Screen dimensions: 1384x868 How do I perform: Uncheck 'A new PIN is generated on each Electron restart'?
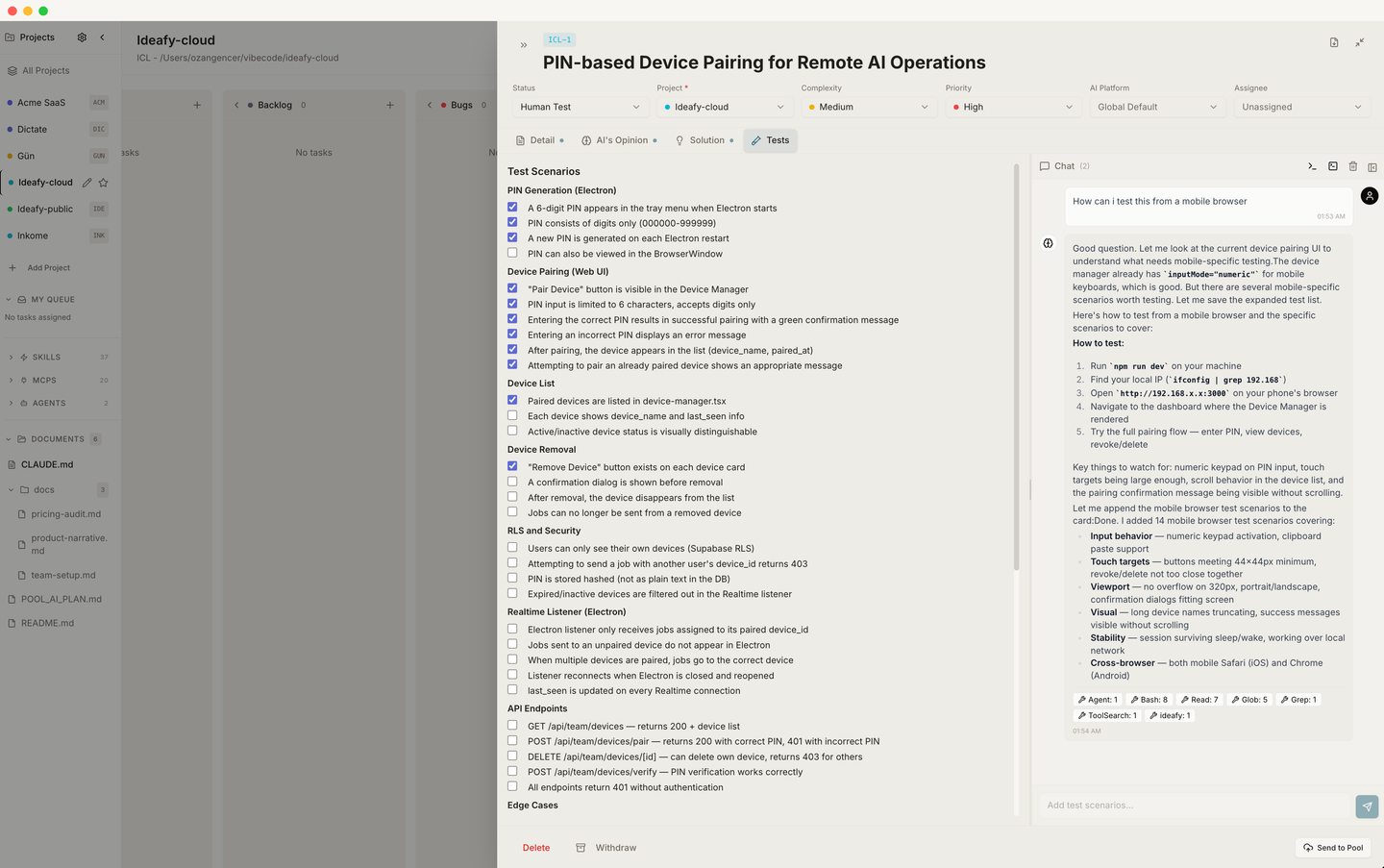512,237
